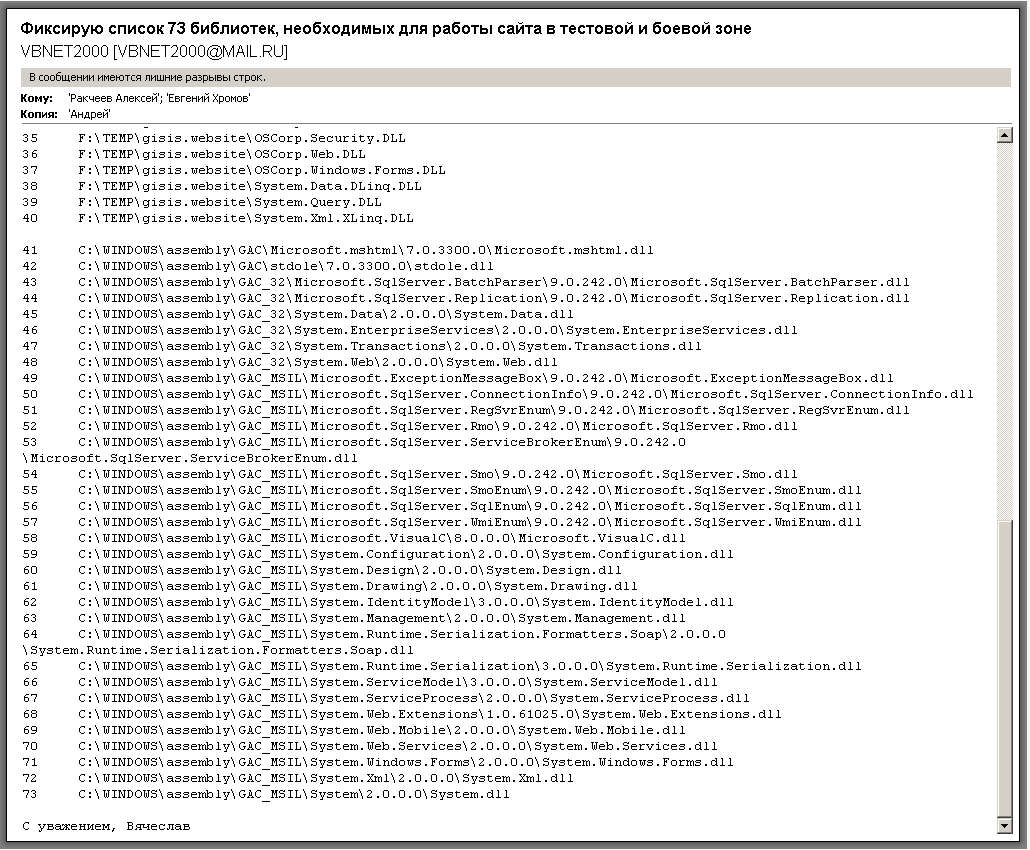Click signature 'С уважением, Вячеслав'
Viewport: 1030px width, 850px height.
click(106, 826)
